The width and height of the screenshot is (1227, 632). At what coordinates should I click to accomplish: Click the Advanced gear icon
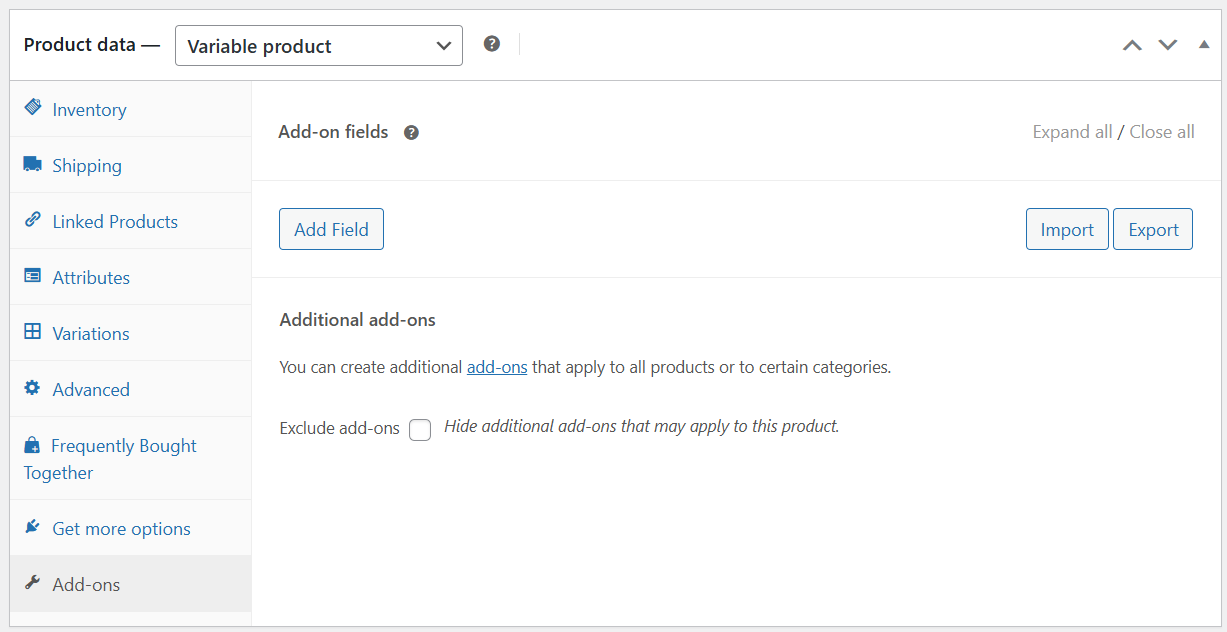[x=33, y=388]
